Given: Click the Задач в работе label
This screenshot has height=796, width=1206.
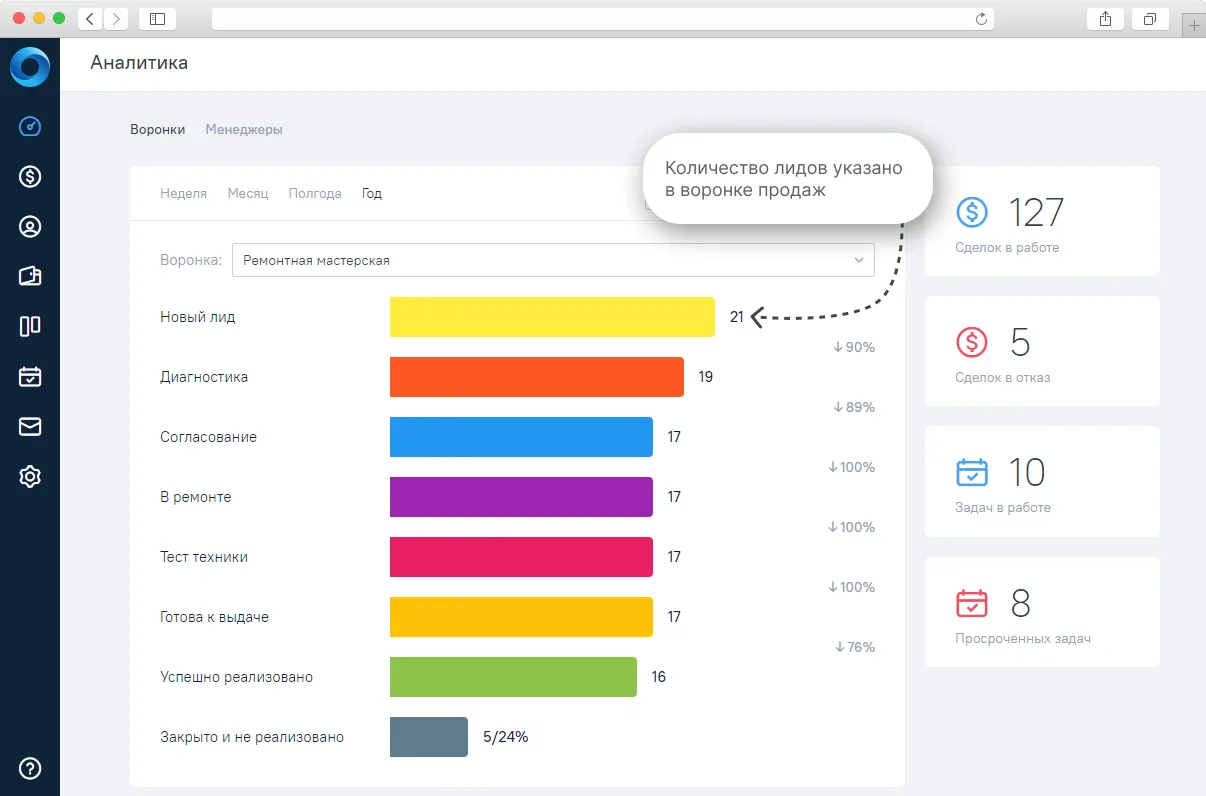Looking at the screenshot, I should click(x=1003, y=507).
